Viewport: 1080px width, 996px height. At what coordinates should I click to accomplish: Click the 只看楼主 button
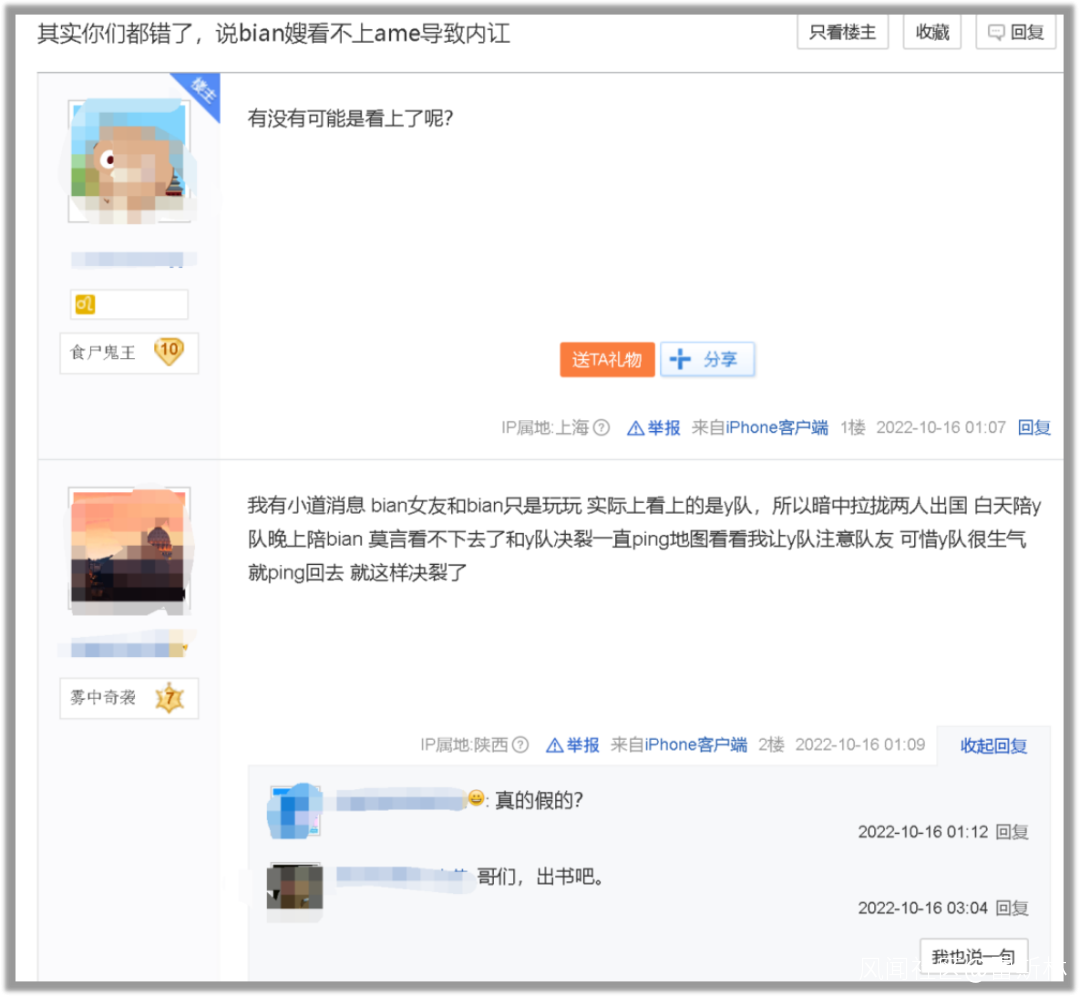842,32
